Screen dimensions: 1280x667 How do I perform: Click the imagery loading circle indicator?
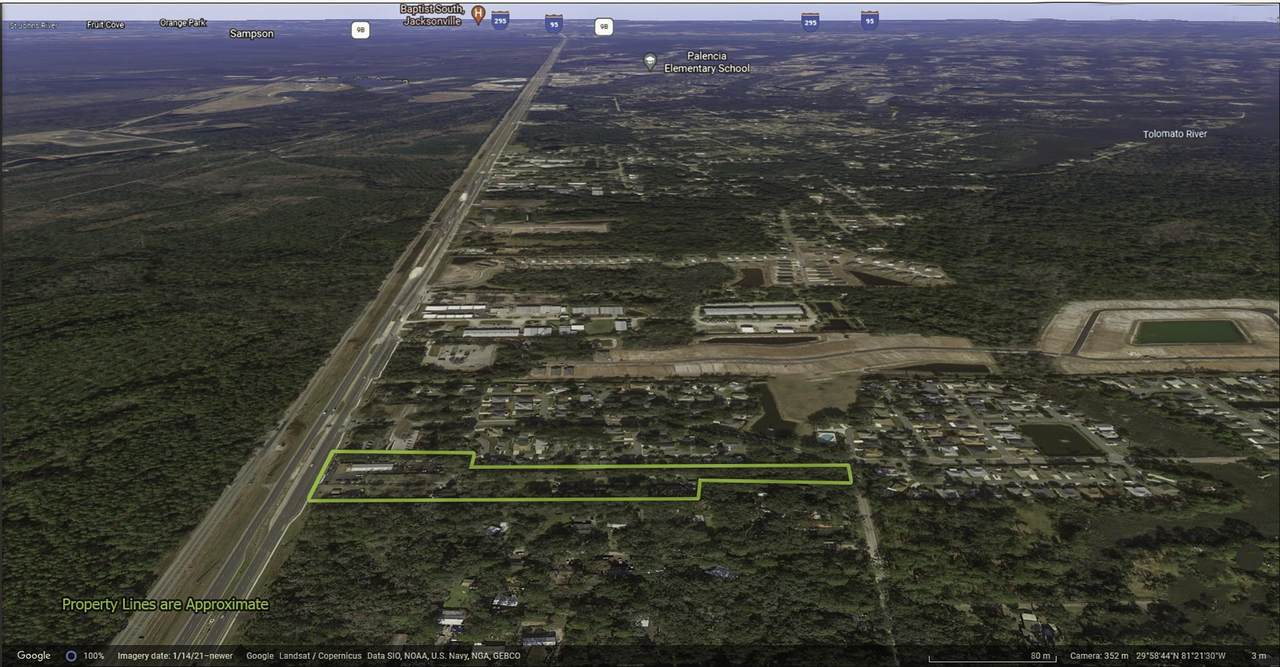pyautogui.click(x=71, y=656)
